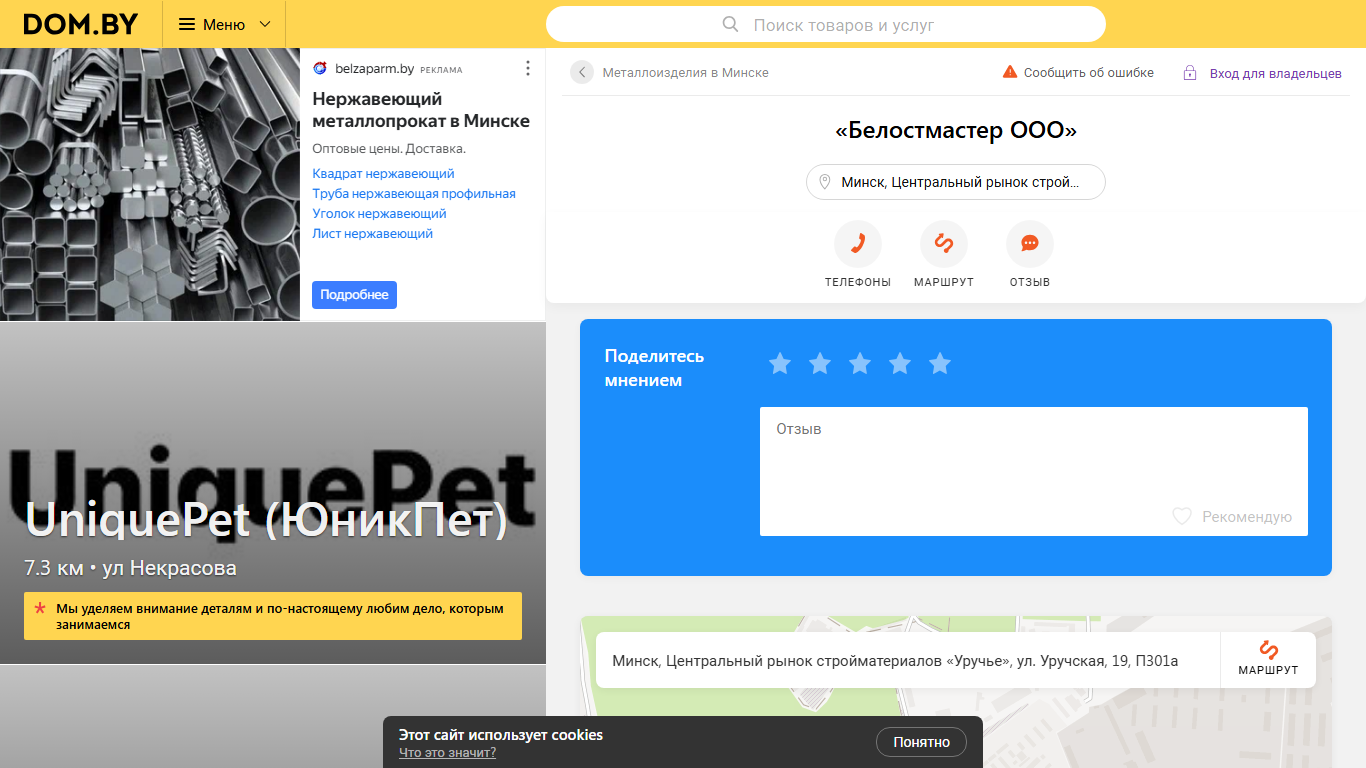
Task: Accept cookies with Понятно
Action: pos(921,742)
